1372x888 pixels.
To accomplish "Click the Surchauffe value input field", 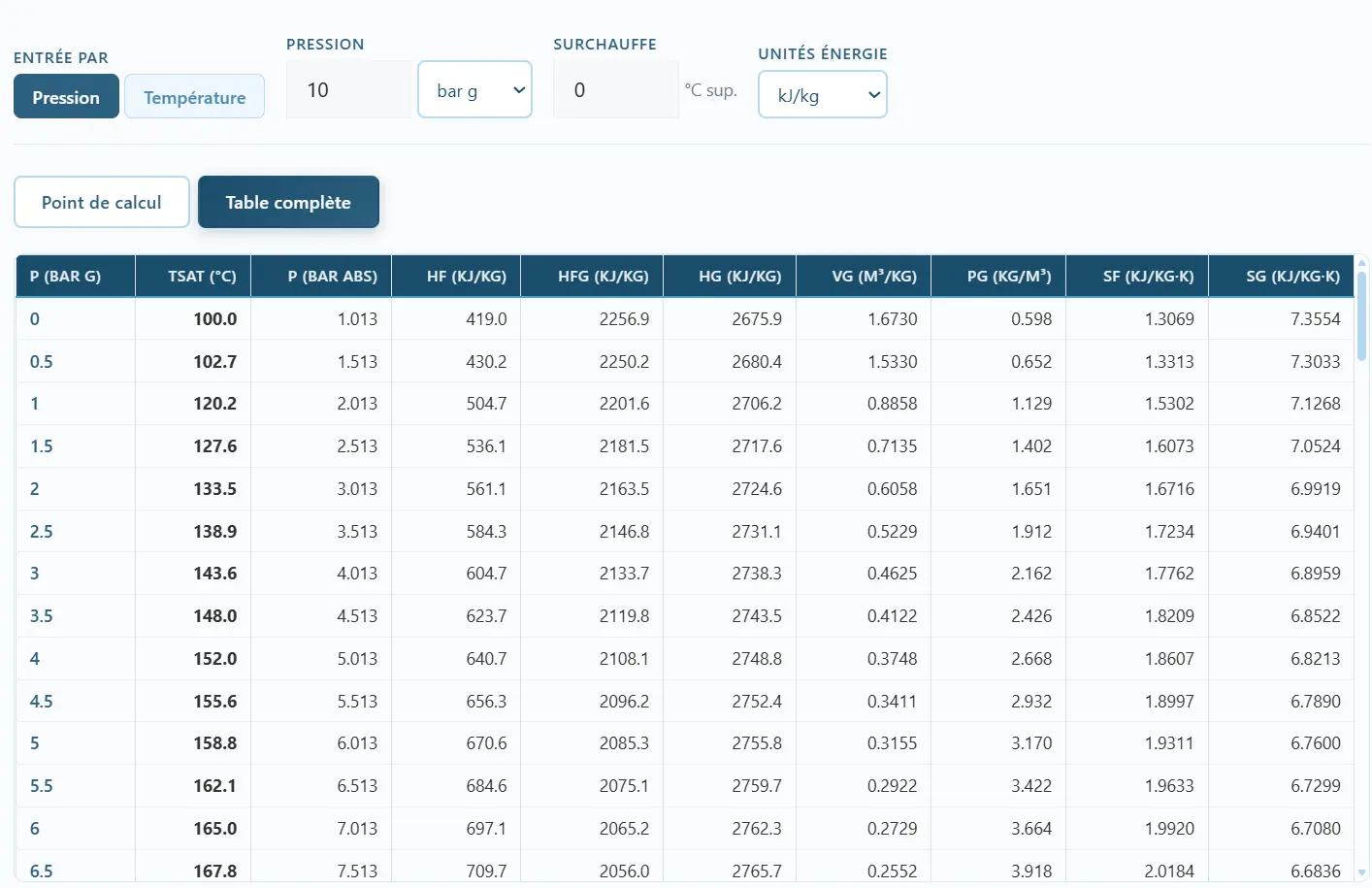I will 615,90.
